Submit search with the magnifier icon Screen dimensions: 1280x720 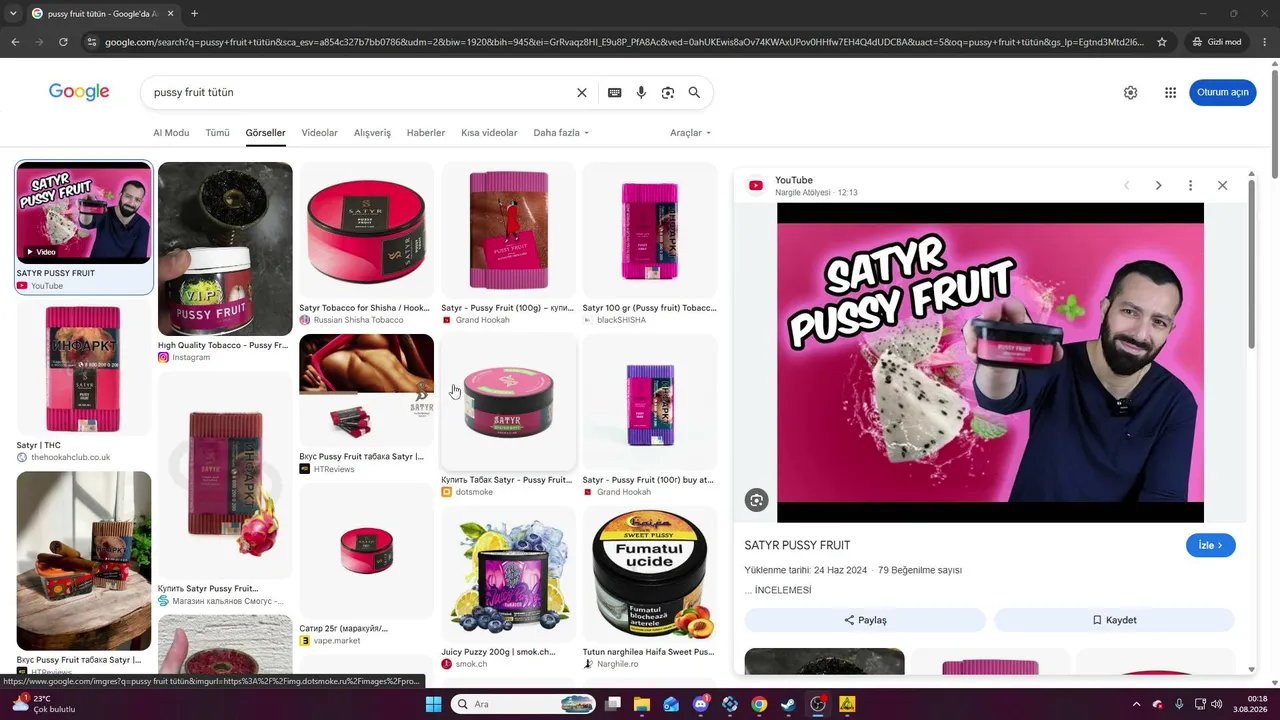click(x=694, y=92)
